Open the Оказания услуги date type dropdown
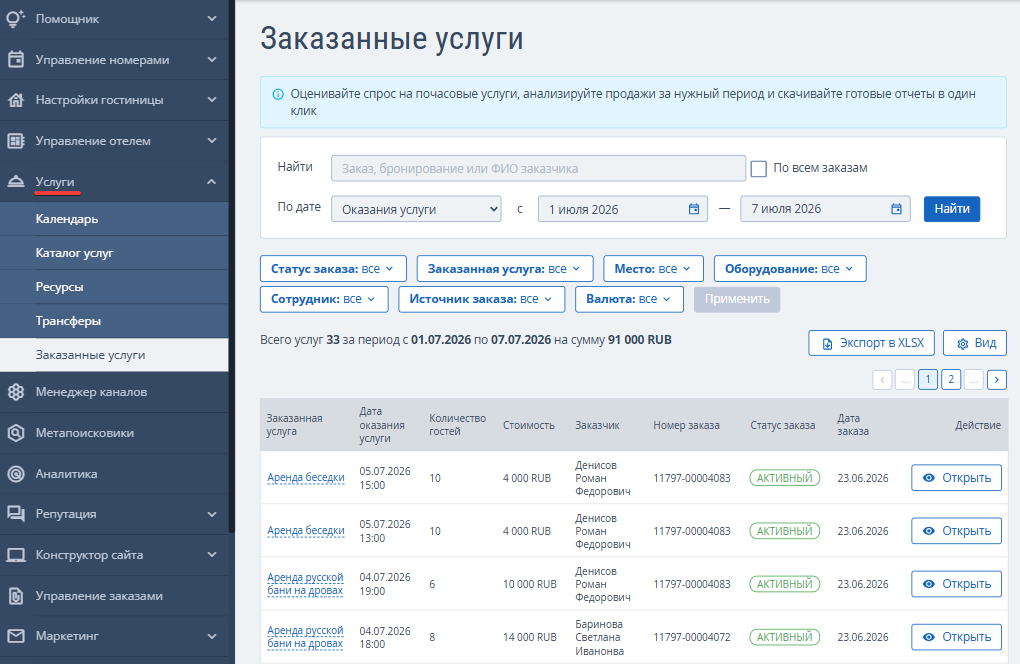 click(416, 209)
